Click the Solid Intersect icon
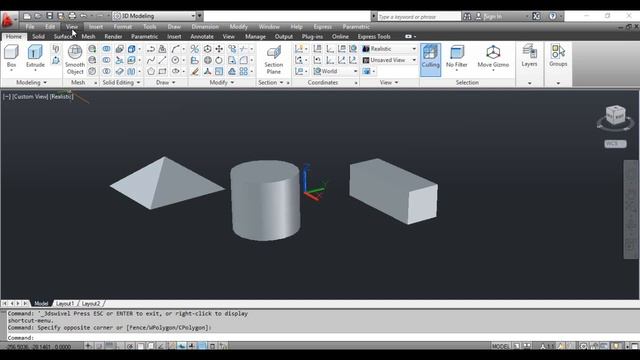 pos(106,71)
